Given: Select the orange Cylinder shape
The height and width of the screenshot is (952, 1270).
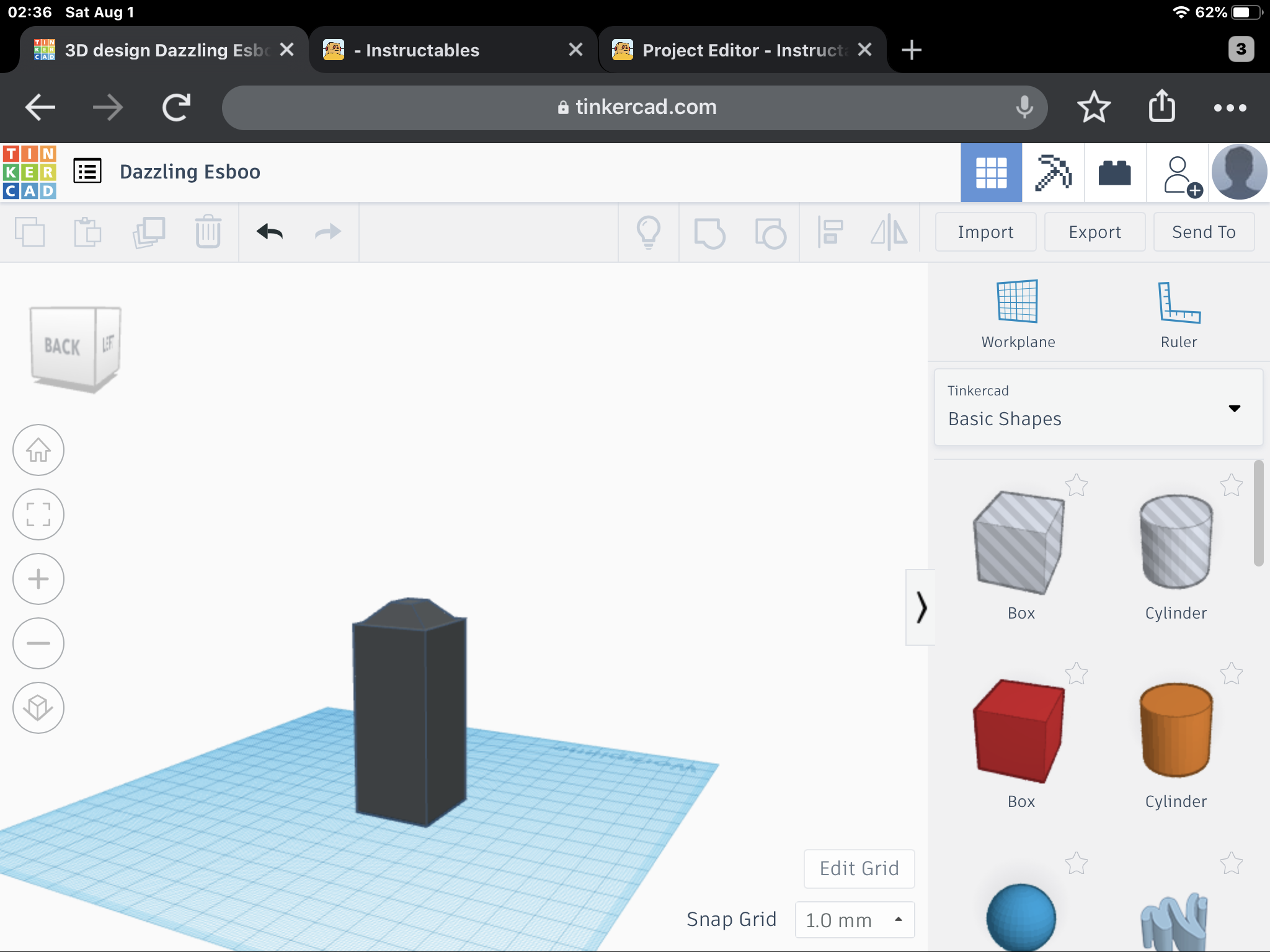Looking at the screenshot, I should (1176, 730).
